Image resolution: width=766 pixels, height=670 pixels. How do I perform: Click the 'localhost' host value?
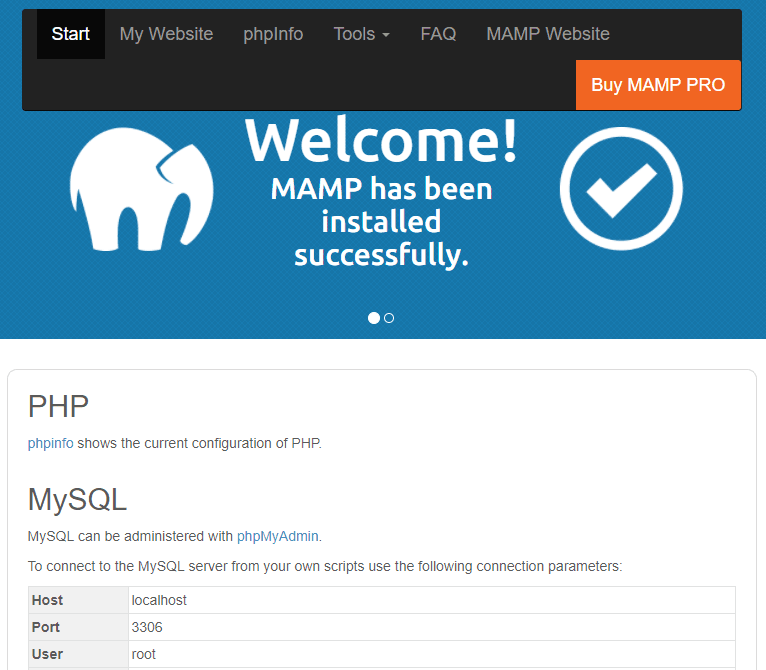click(159, 600)
